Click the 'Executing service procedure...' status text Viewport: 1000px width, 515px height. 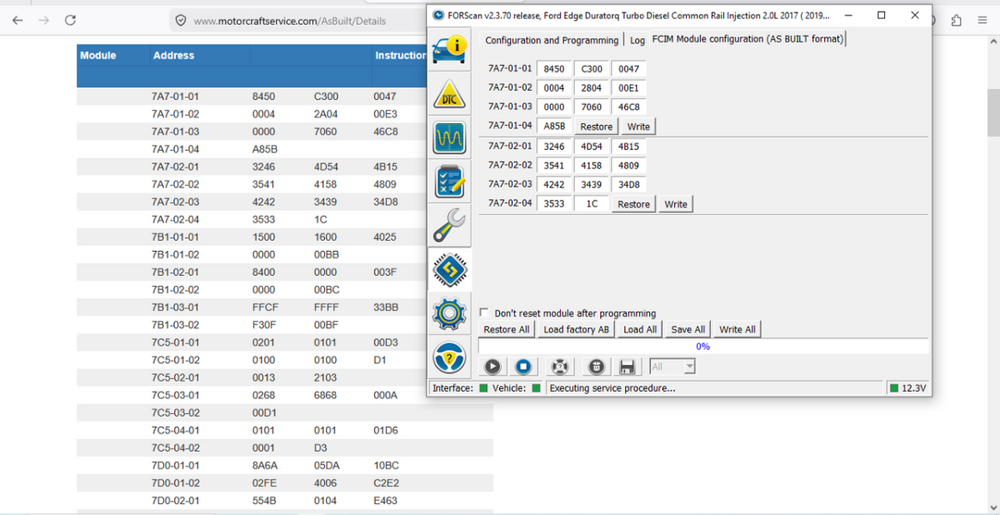coord(612,388)
